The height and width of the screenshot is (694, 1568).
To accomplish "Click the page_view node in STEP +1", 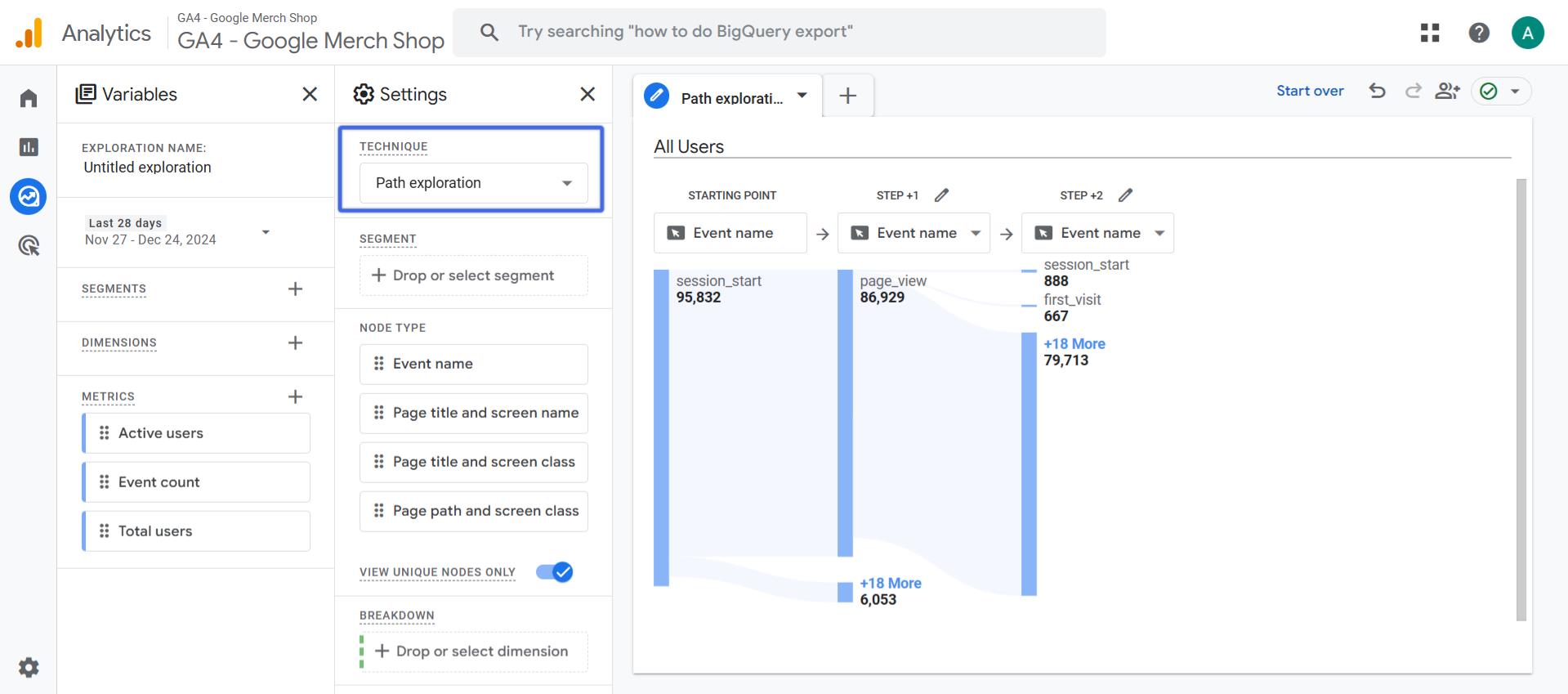I will [x=845, y=413].
